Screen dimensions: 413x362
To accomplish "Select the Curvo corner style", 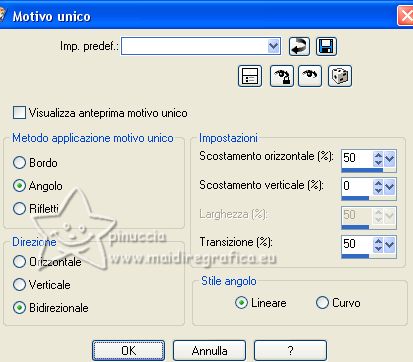I will (x=322, y=303).
